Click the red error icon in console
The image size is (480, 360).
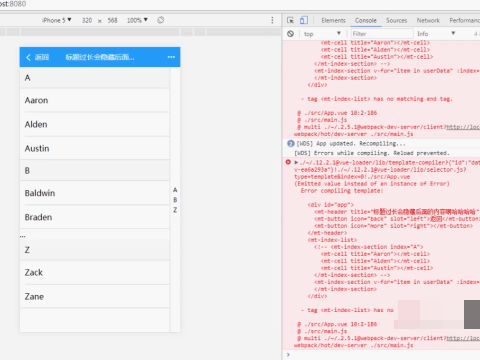point(288,162)
